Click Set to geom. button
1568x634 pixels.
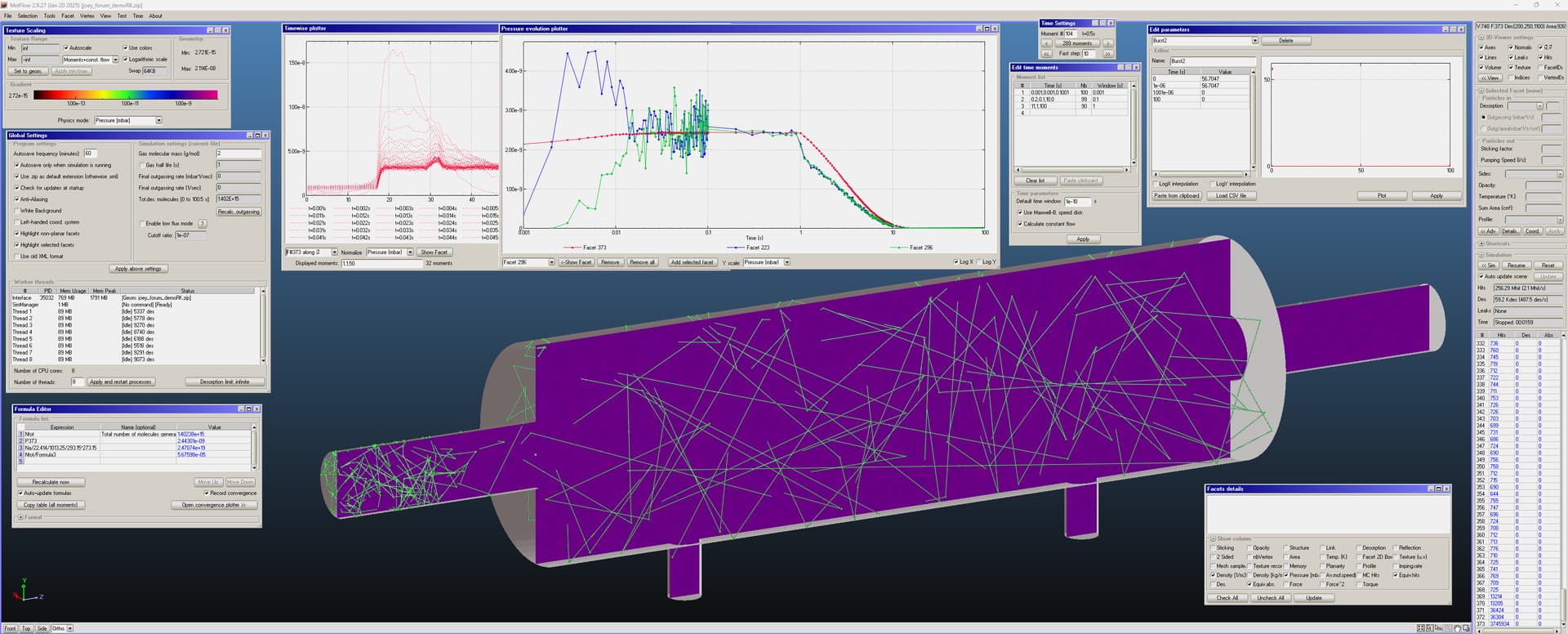[x=28, y=71]
